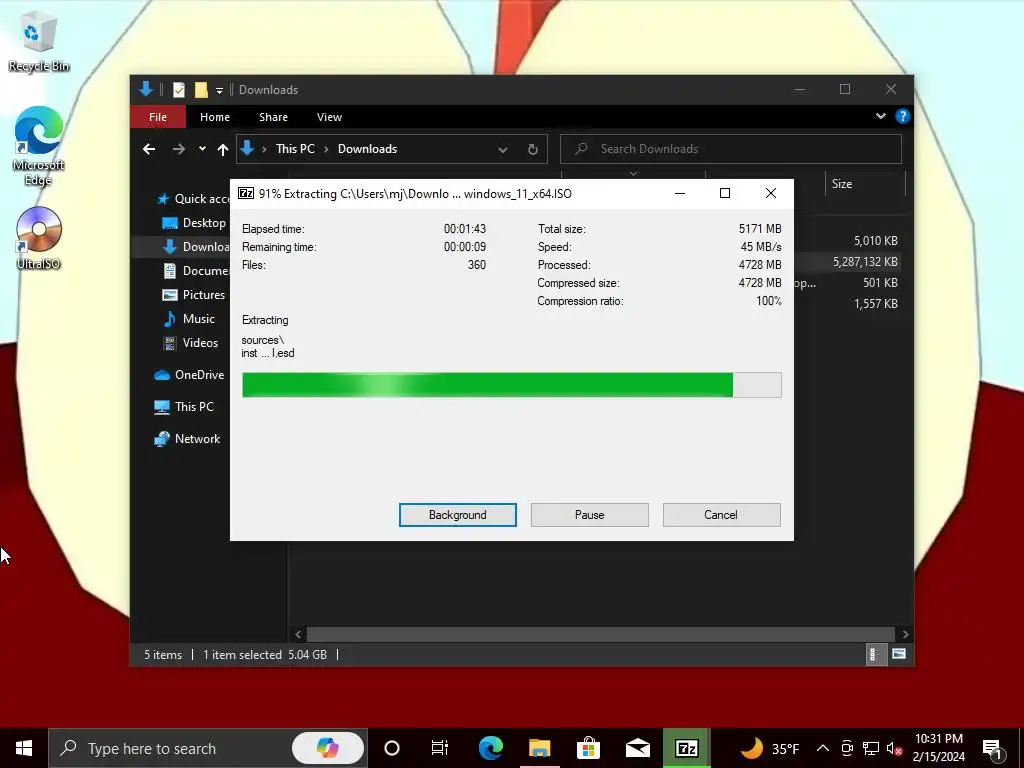This screenshot has width=1024, height=768.
Task: Open the View ribbon tab
Action: 329,117
